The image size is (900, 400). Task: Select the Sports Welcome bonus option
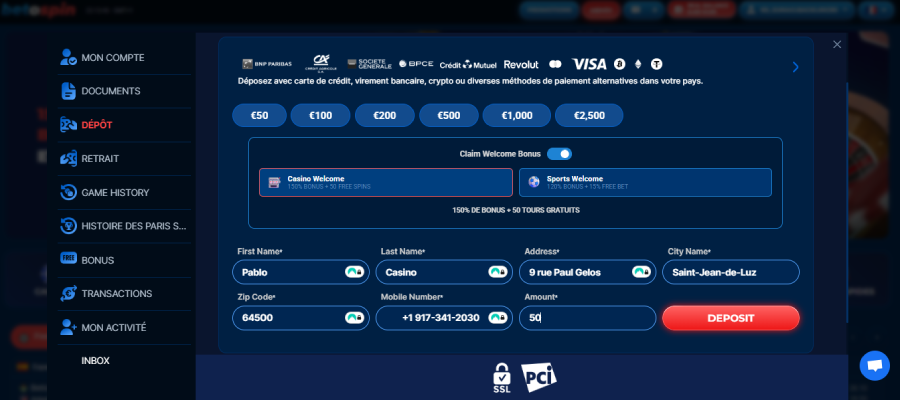[x=645, y=182]
